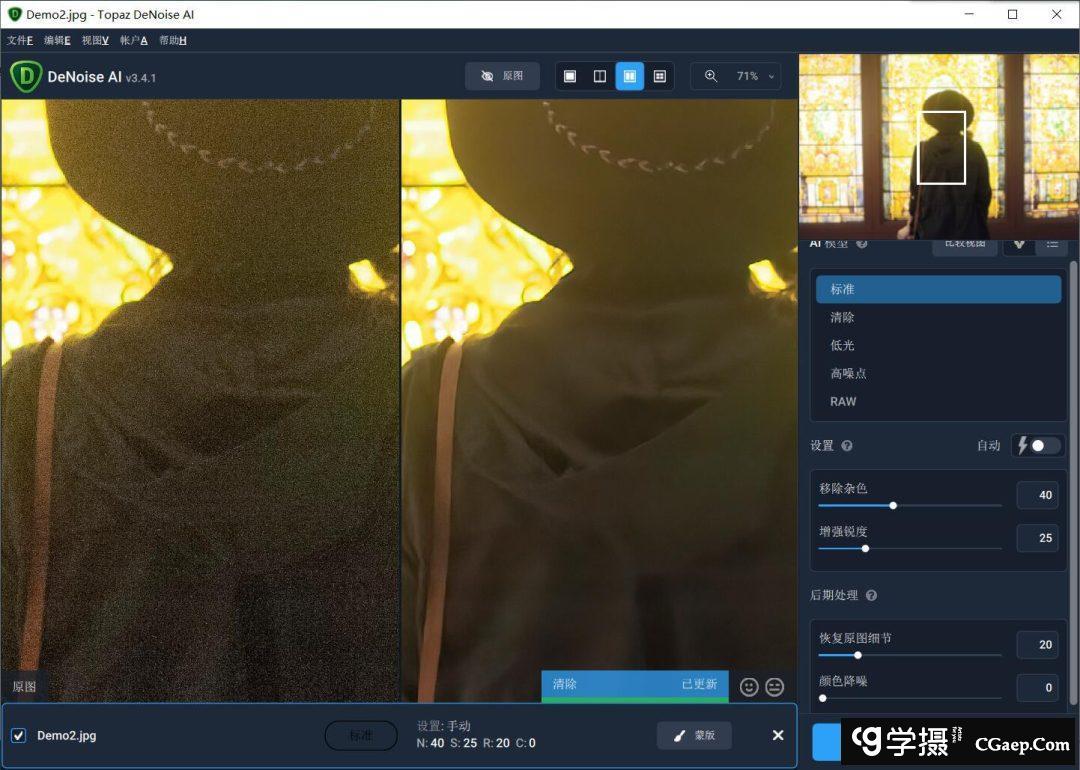The image size is (1080, 770).
Task: Toggle the 自动 auto settings switch
Action: point(1039,446)
